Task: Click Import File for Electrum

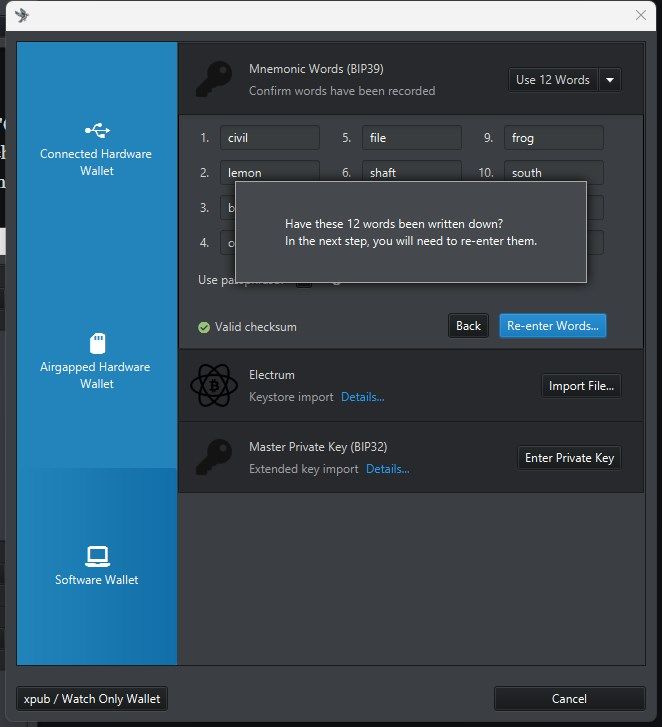Action: coord(581,386)
